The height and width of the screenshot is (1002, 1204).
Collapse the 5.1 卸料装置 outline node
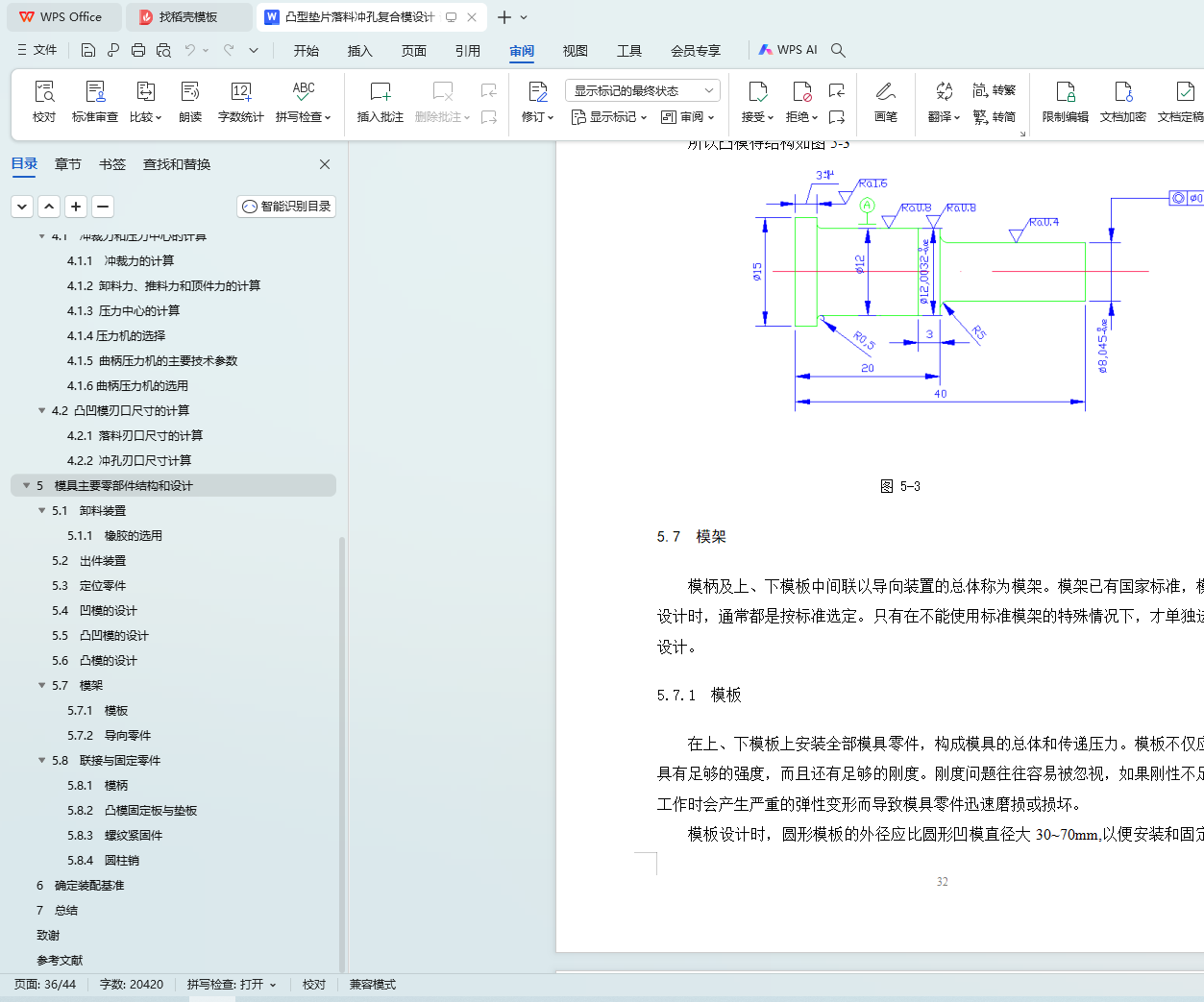42,511
